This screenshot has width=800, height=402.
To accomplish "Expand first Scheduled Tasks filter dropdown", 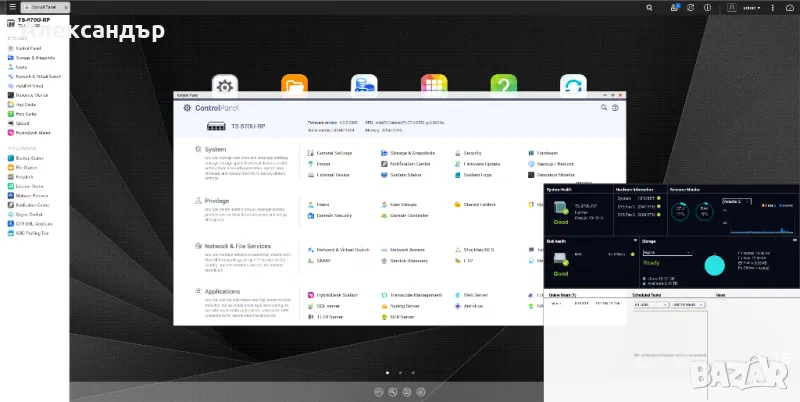I will click(x=651, y=305).
